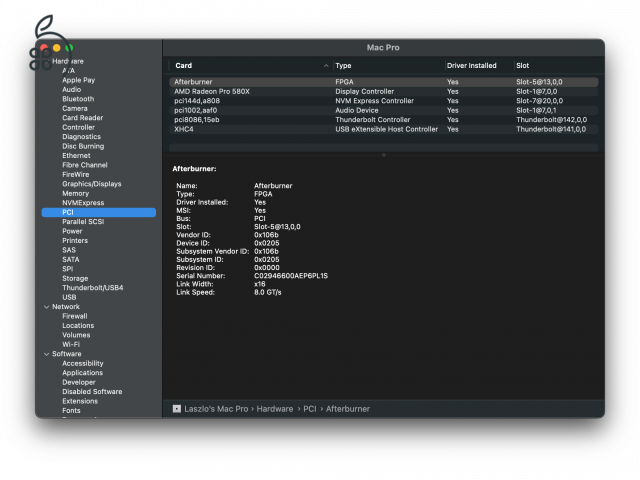Open Thunderbolt/USB4 in the sidebar
The image size is (640, 480).
tap(93, 288)
